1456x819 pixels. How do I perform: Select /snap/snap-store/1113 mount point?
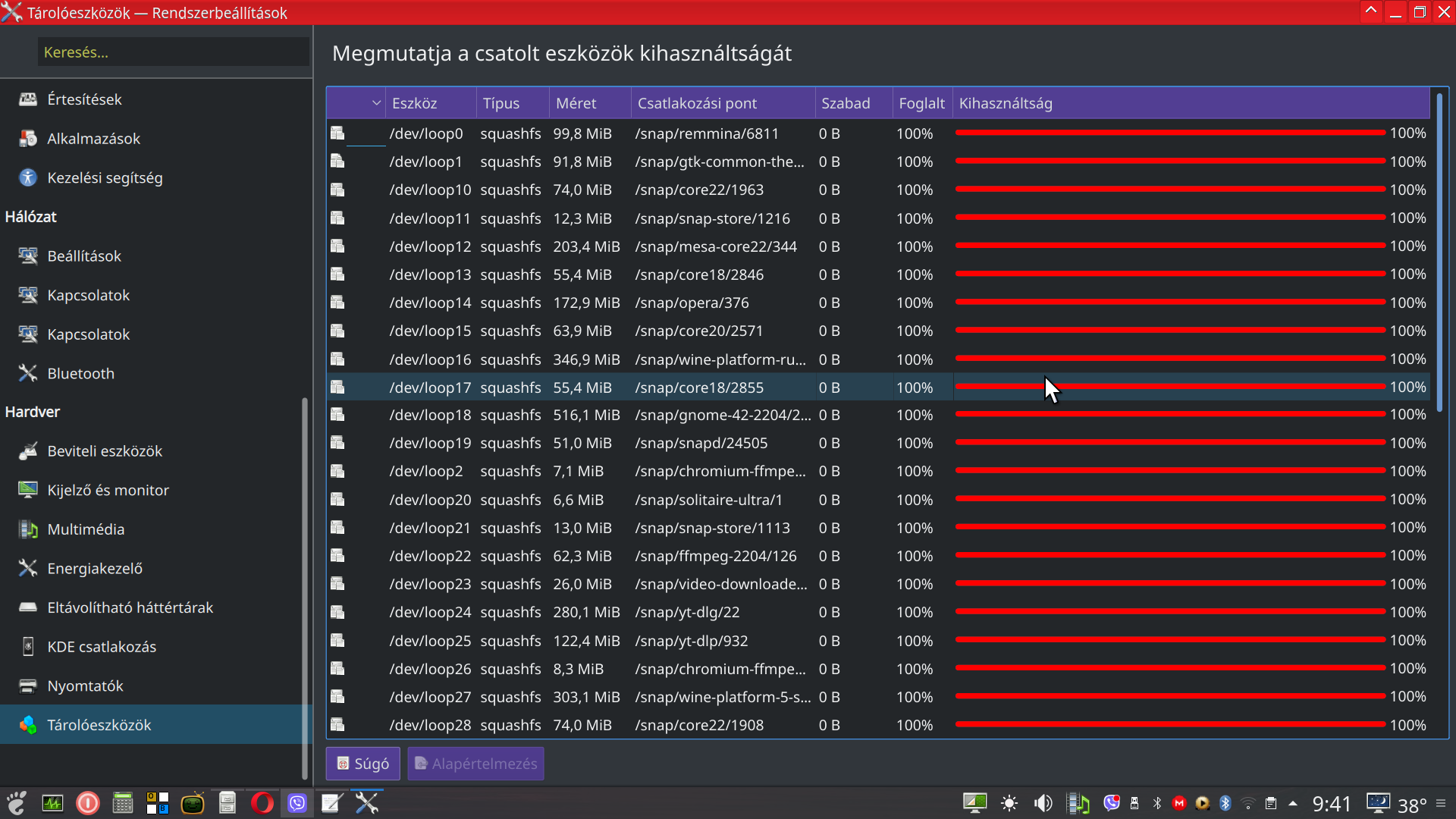coord(712,528)
